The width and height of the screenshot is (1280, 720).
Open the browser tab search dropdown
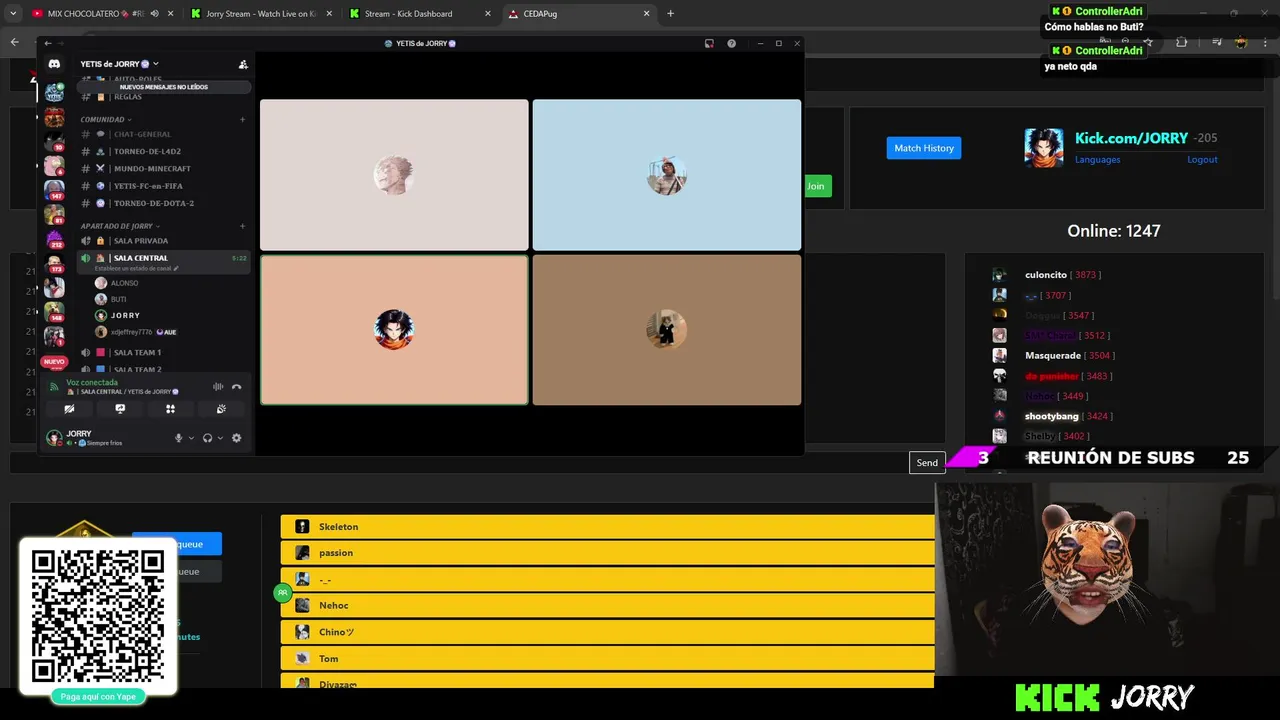click(13, 14)
